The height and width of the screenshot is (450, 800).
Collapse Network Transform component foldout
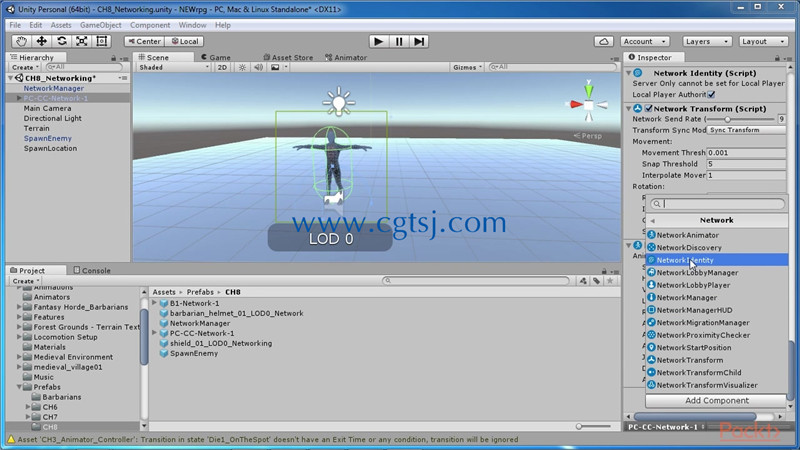click(x=629, y=108)
